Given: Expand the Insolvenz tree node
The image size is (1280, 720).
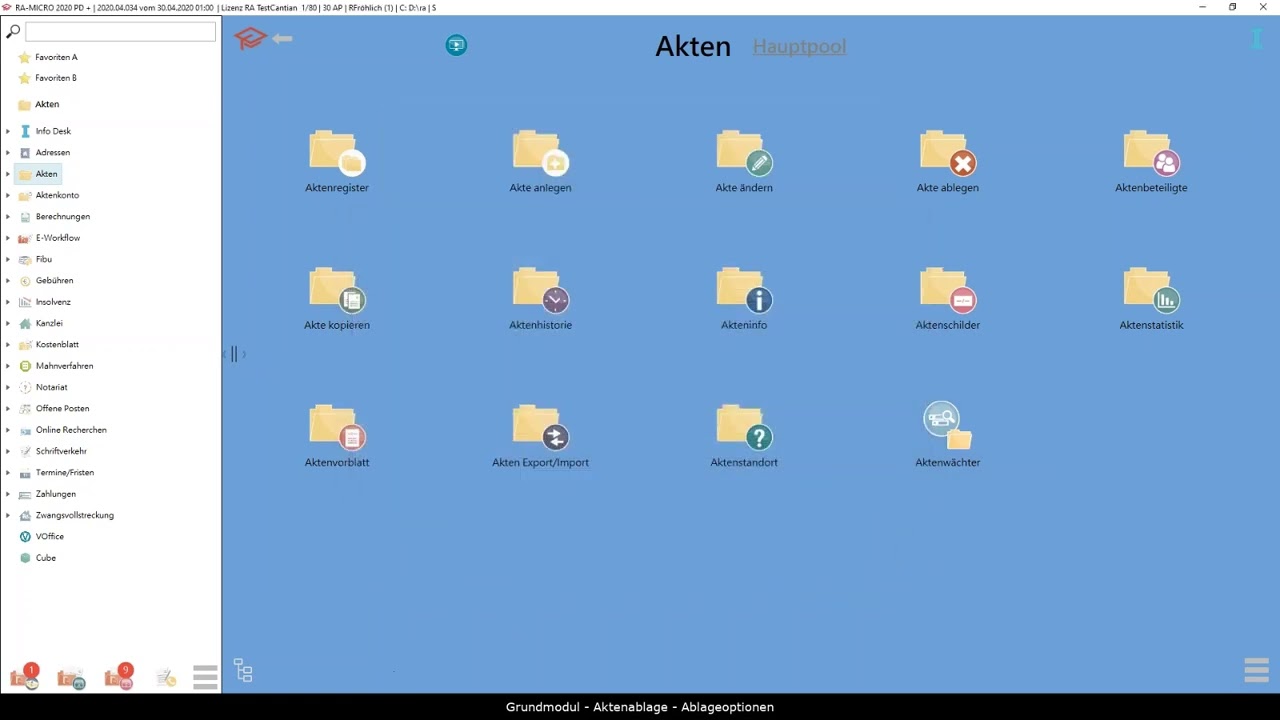Looking at the screenshot, I should [8, 302].
